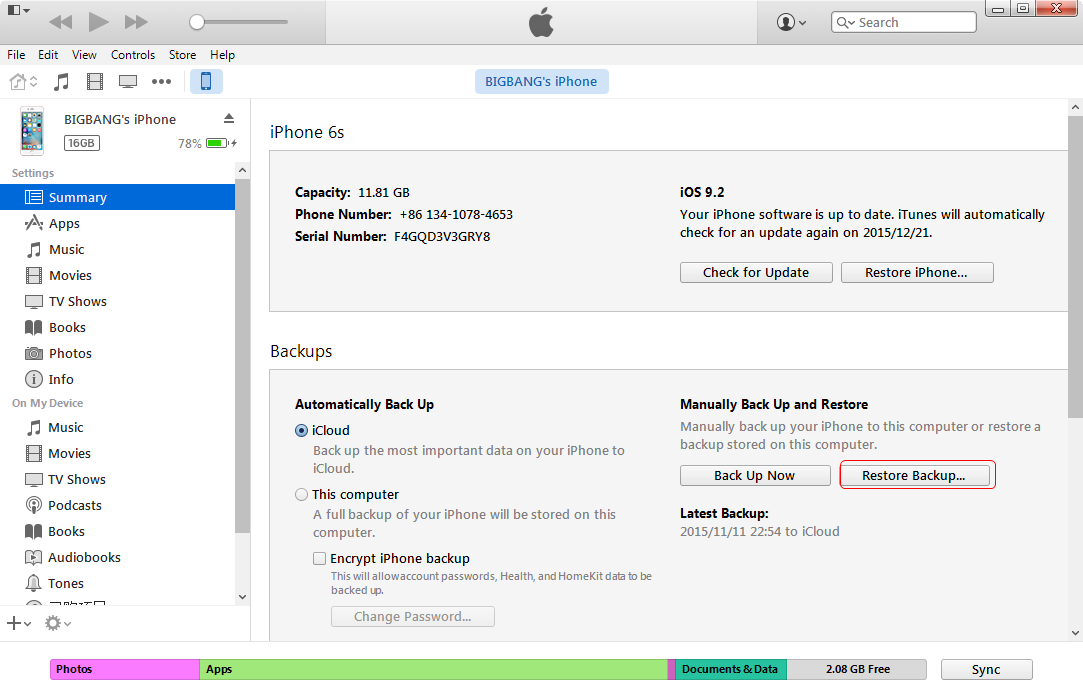Image resolution: width=1083 pixels, height=697 pixels.
Task: Click Back Up Now button
Action: pyautogui.click(x=755, y=475)
